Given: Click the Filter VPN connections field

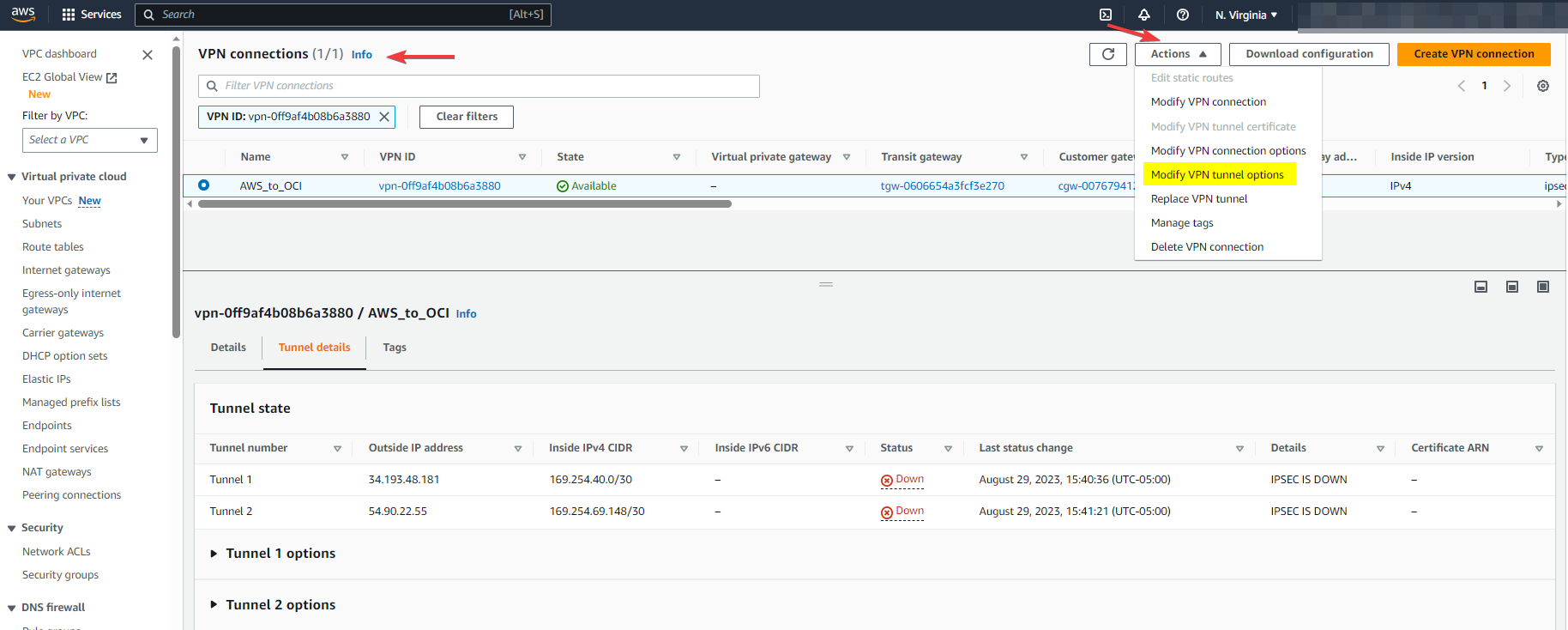Looking at the screenshot, I should (x=479, y=86).
